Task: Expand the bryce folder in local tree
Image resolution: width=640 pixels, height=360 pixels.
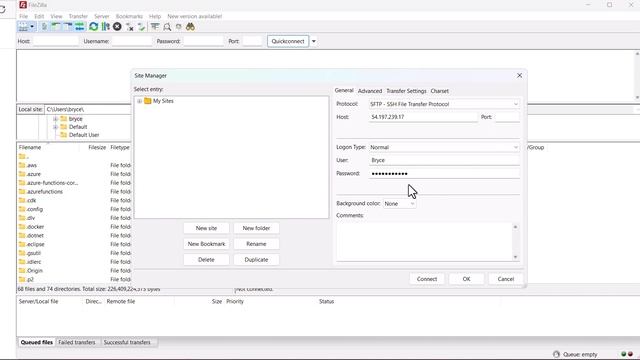Action: (56, 119)
